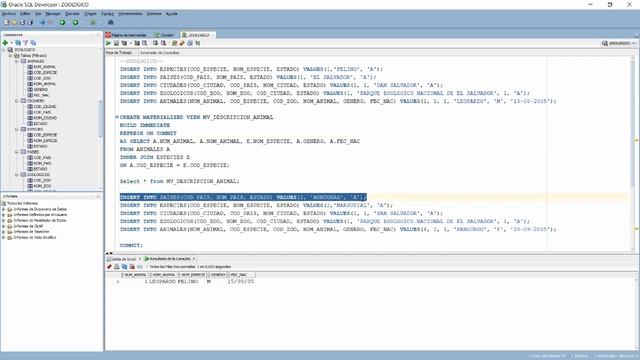Click the Connections tree vertical scrollbar
This screenshot has height=360, width=640.
tap(100, 118)
